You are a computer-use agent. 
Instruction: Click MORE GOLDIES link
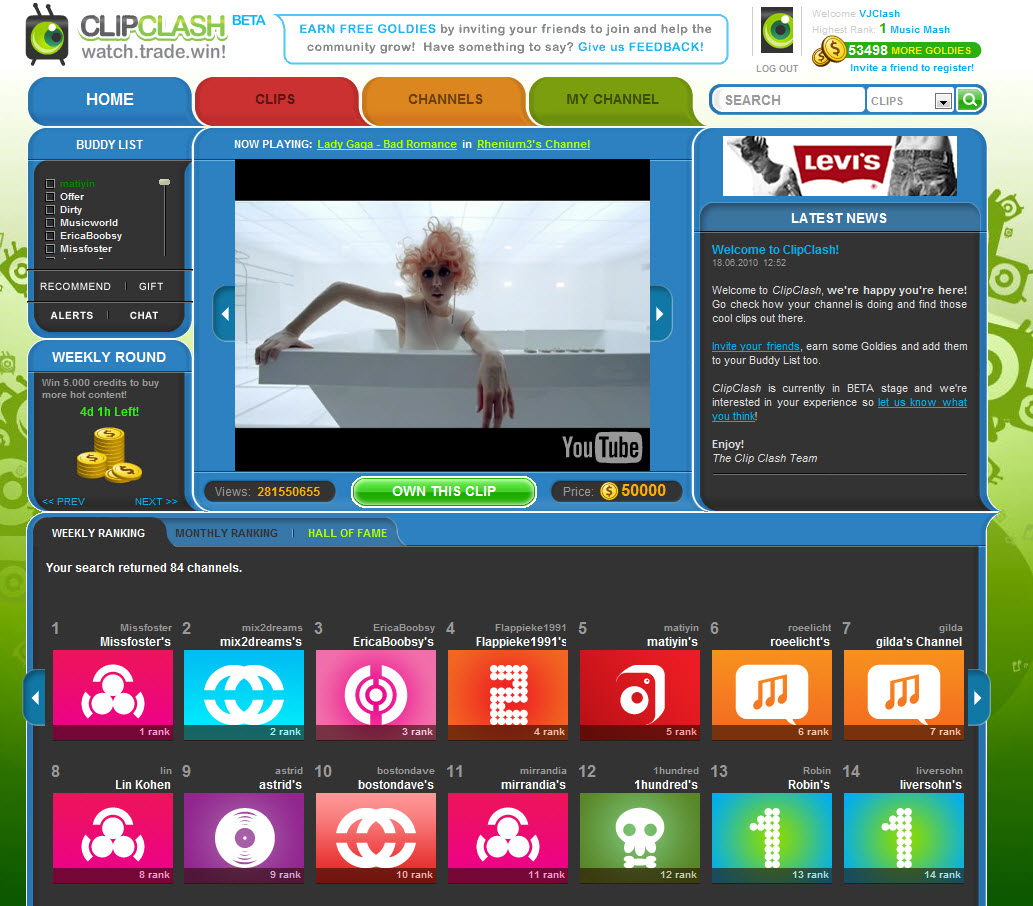coord(930,51)
